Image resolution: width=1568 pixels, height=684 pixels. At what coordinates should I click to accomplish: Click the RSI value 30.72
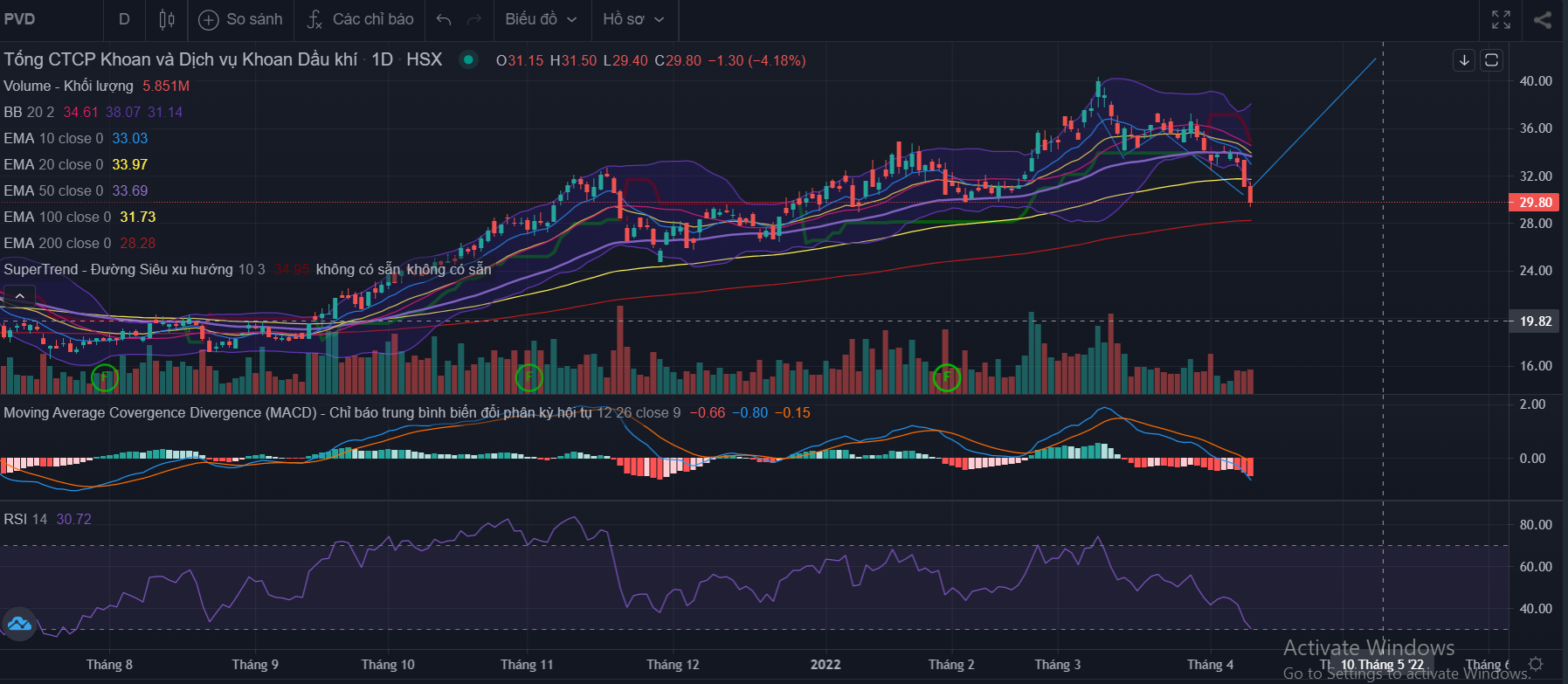73,519
